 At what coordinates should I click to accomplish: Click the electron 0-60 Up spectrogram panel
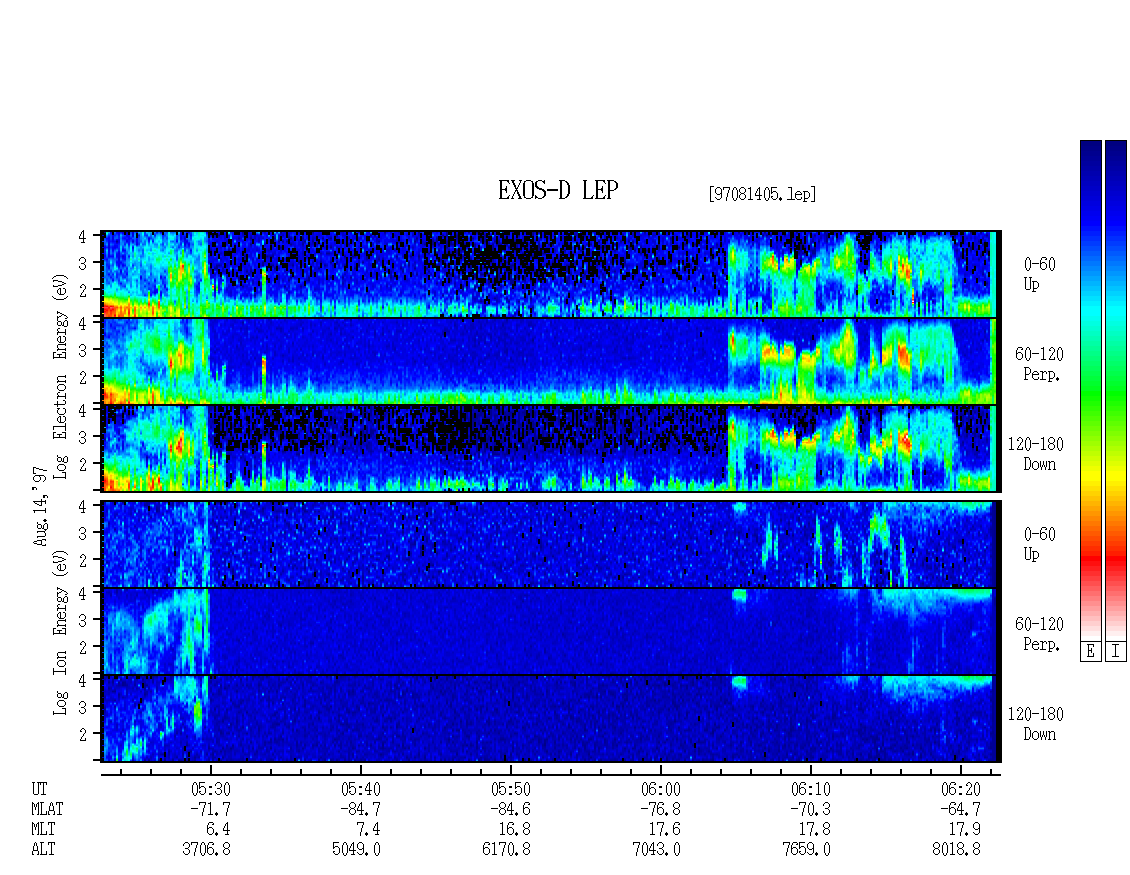pos(551,274)
